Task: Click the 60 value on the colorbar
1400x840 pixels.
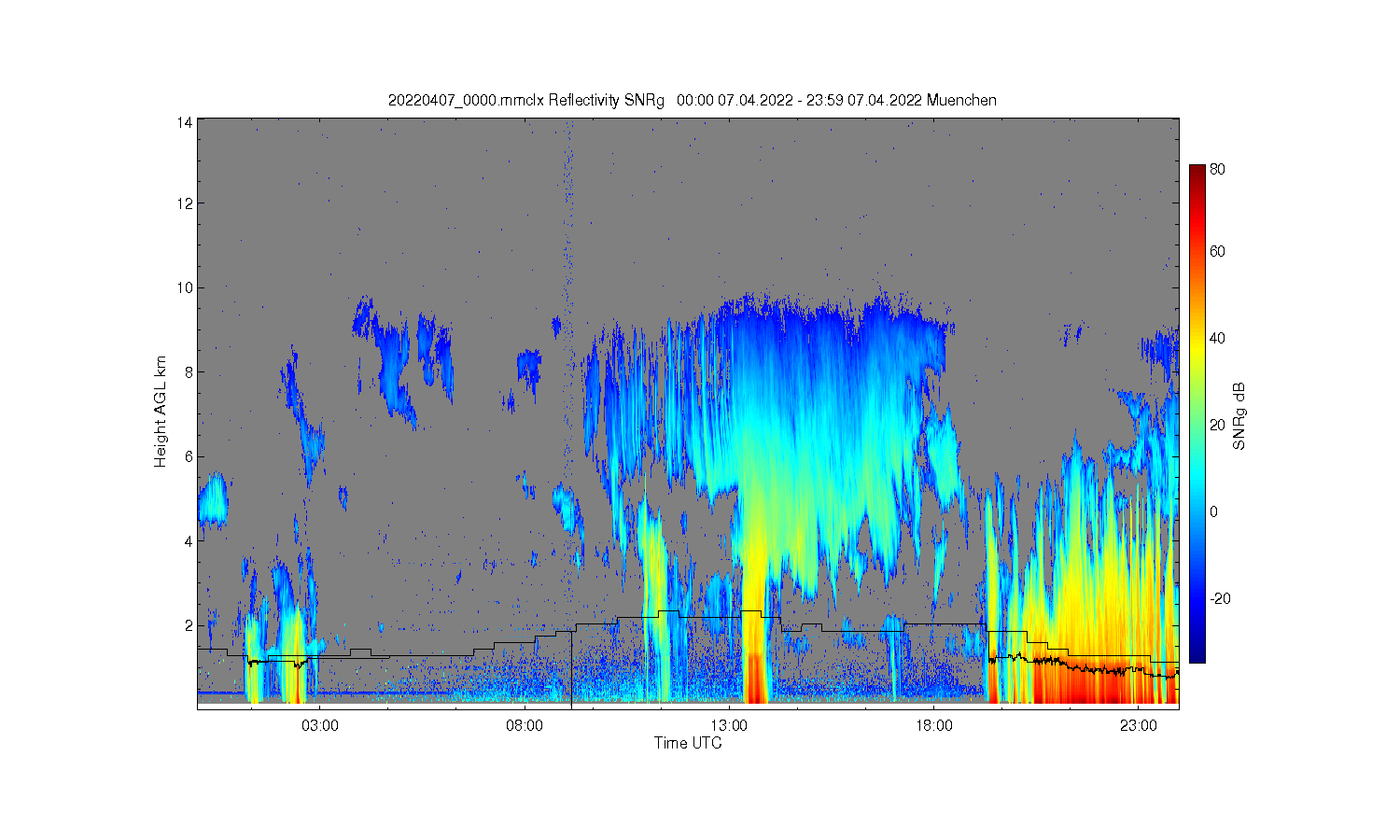Action: pos(1217,251)
